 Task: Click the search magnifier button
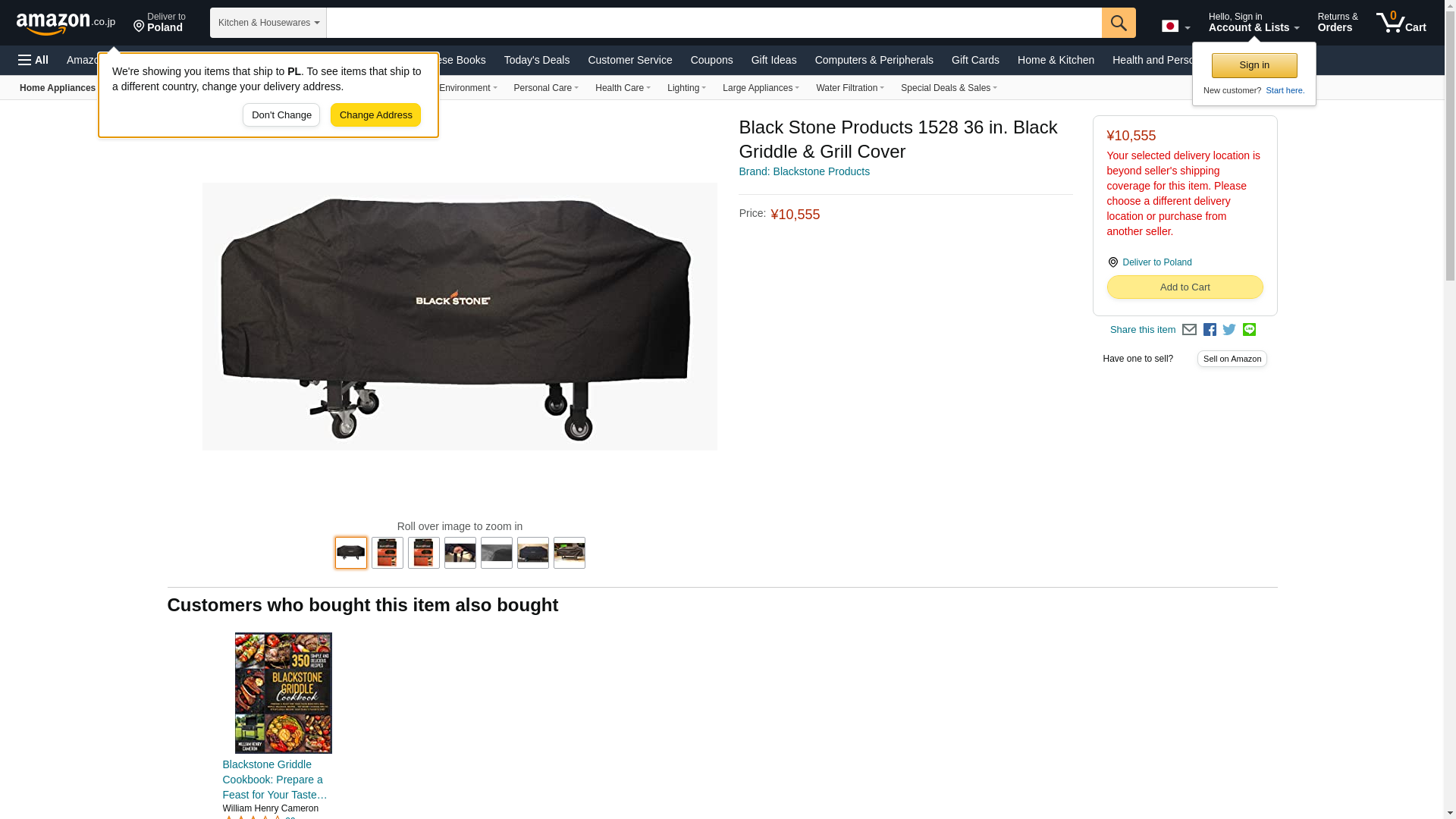tap(1119, 23)
